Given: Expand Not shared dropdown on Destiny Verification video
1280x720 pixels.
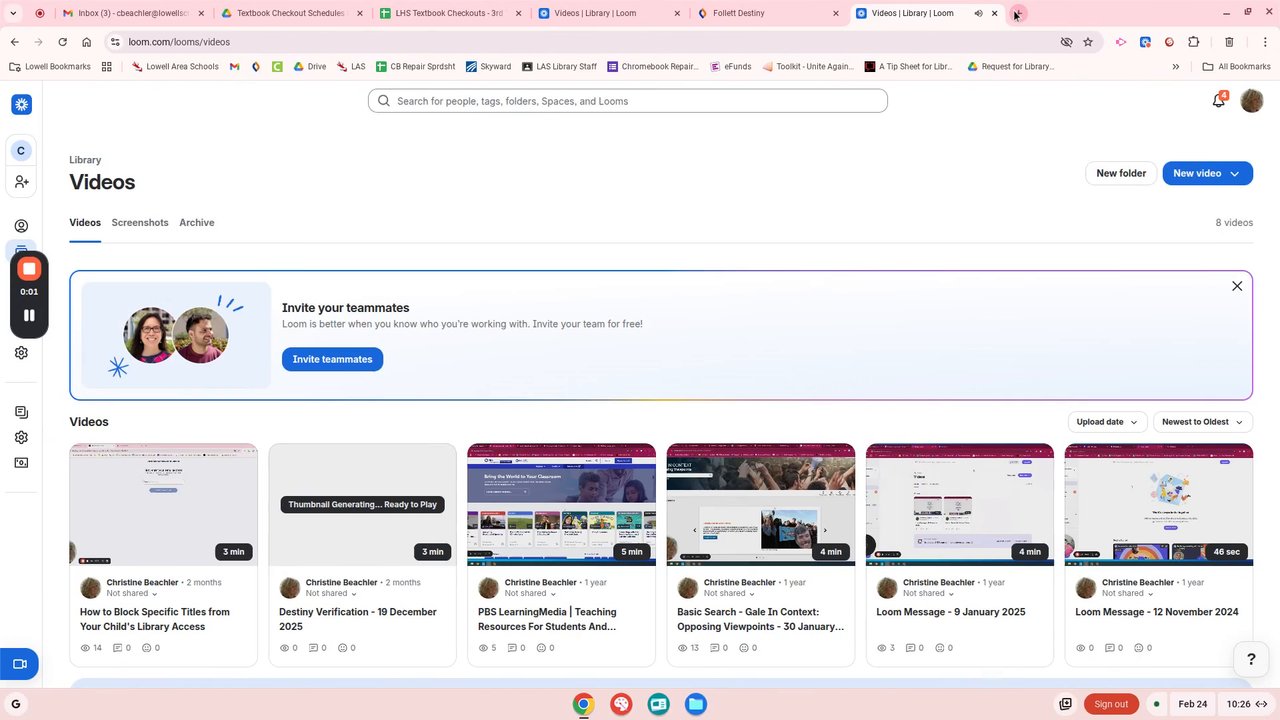Looking at the screenshot, I should pos(332,594).
